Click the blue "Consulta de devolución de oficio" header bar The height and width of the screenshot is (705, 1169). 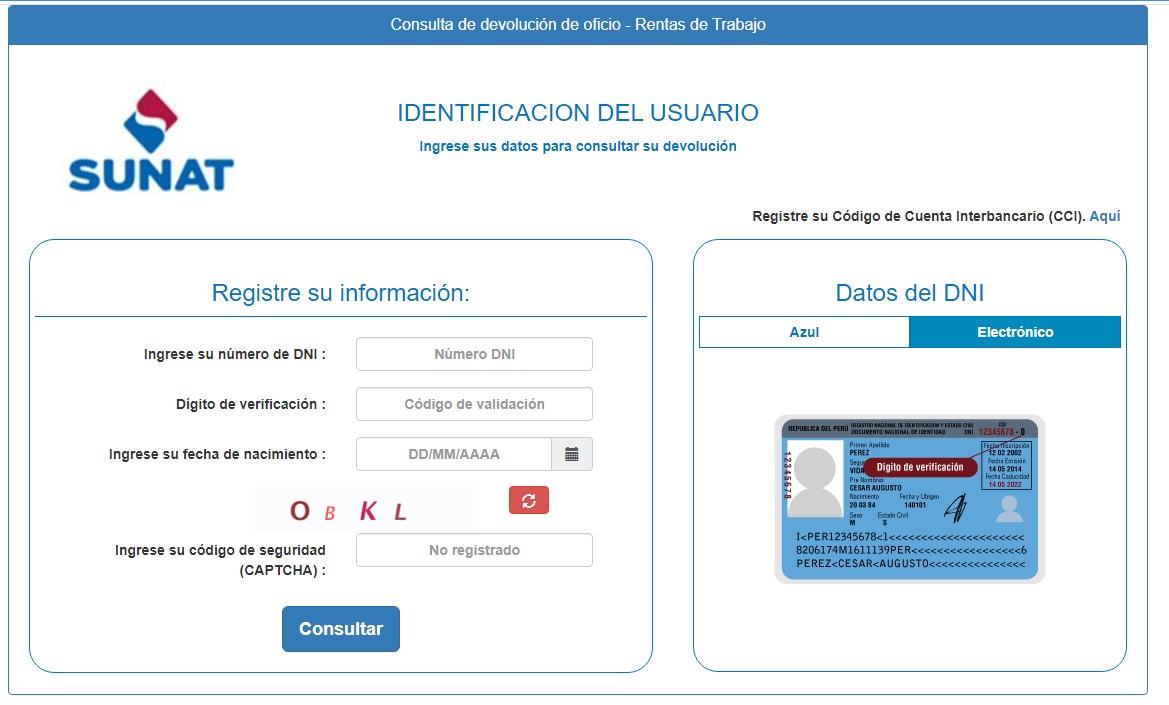578,24
